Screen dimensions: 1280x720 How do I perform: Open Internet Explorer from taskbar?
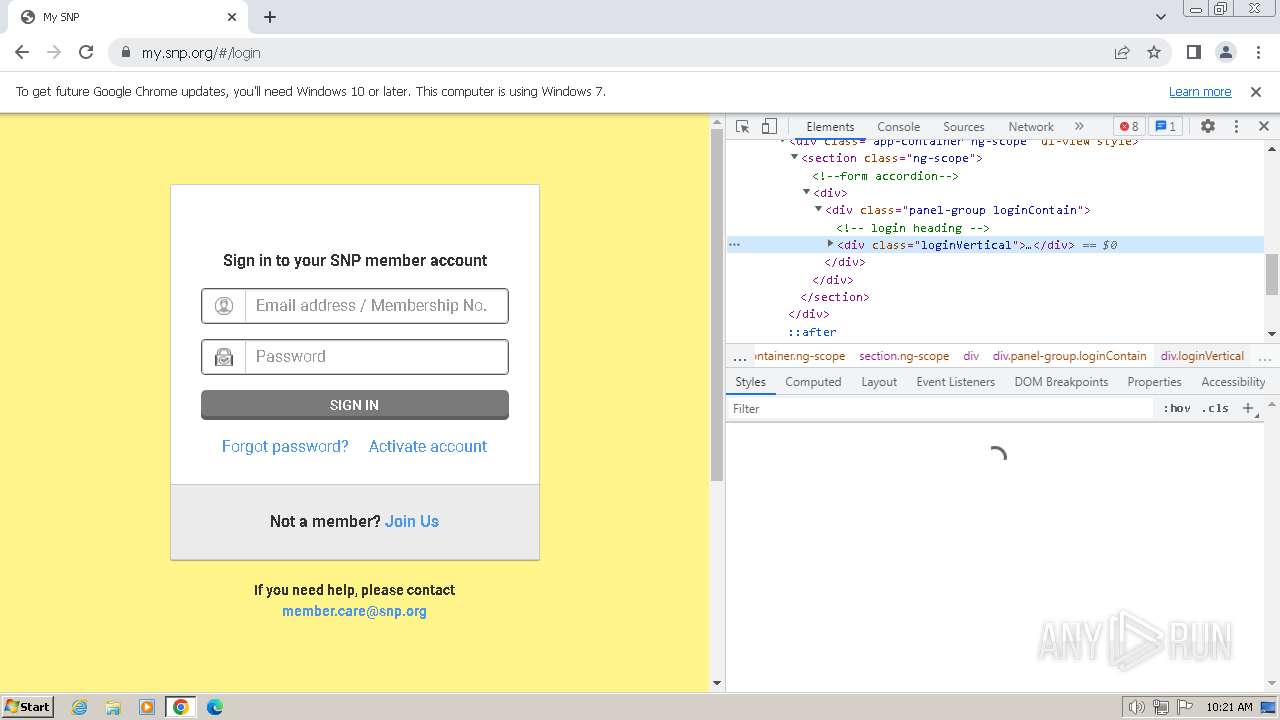click(80, 707)
